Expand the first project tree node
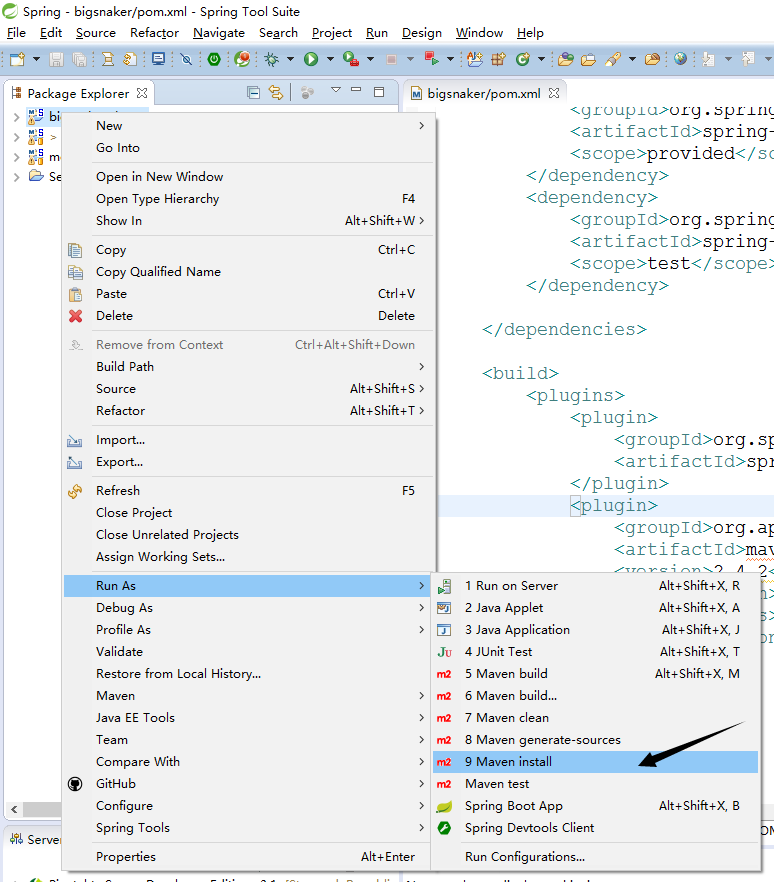Image resolution: width=774 pixels, height=882 pixels. (x=16, y=116)
